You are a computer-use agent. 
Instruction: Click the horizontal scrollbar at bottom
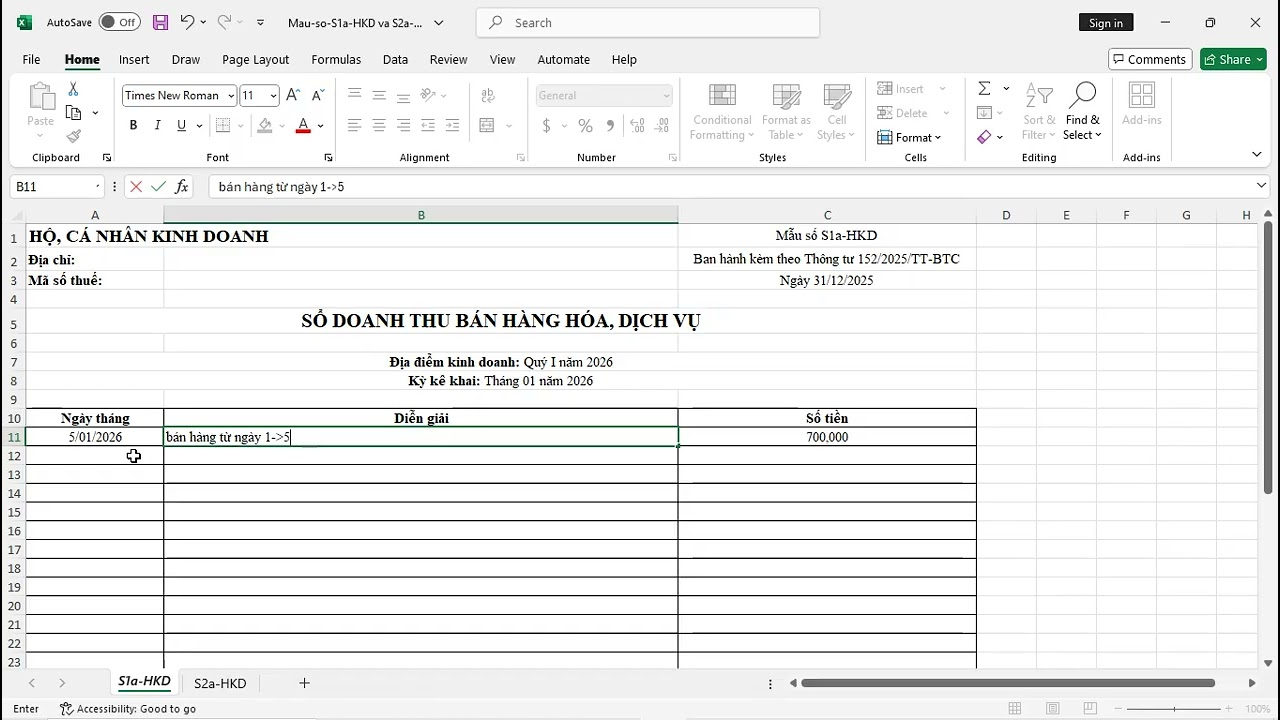click(1008, 683)
